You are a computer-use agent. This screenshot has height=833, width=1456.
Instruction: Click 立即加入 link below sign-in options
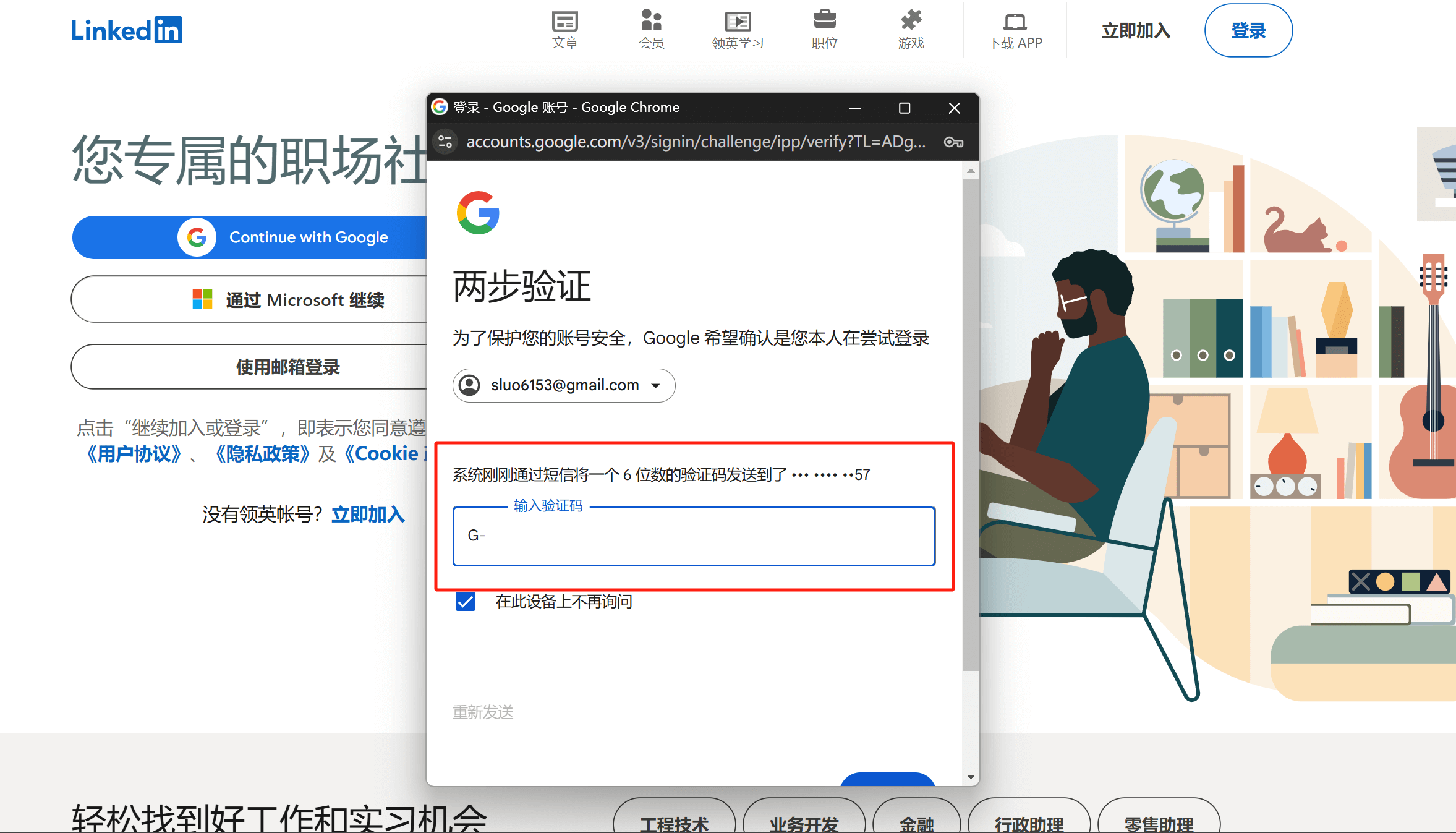point(368,515)
